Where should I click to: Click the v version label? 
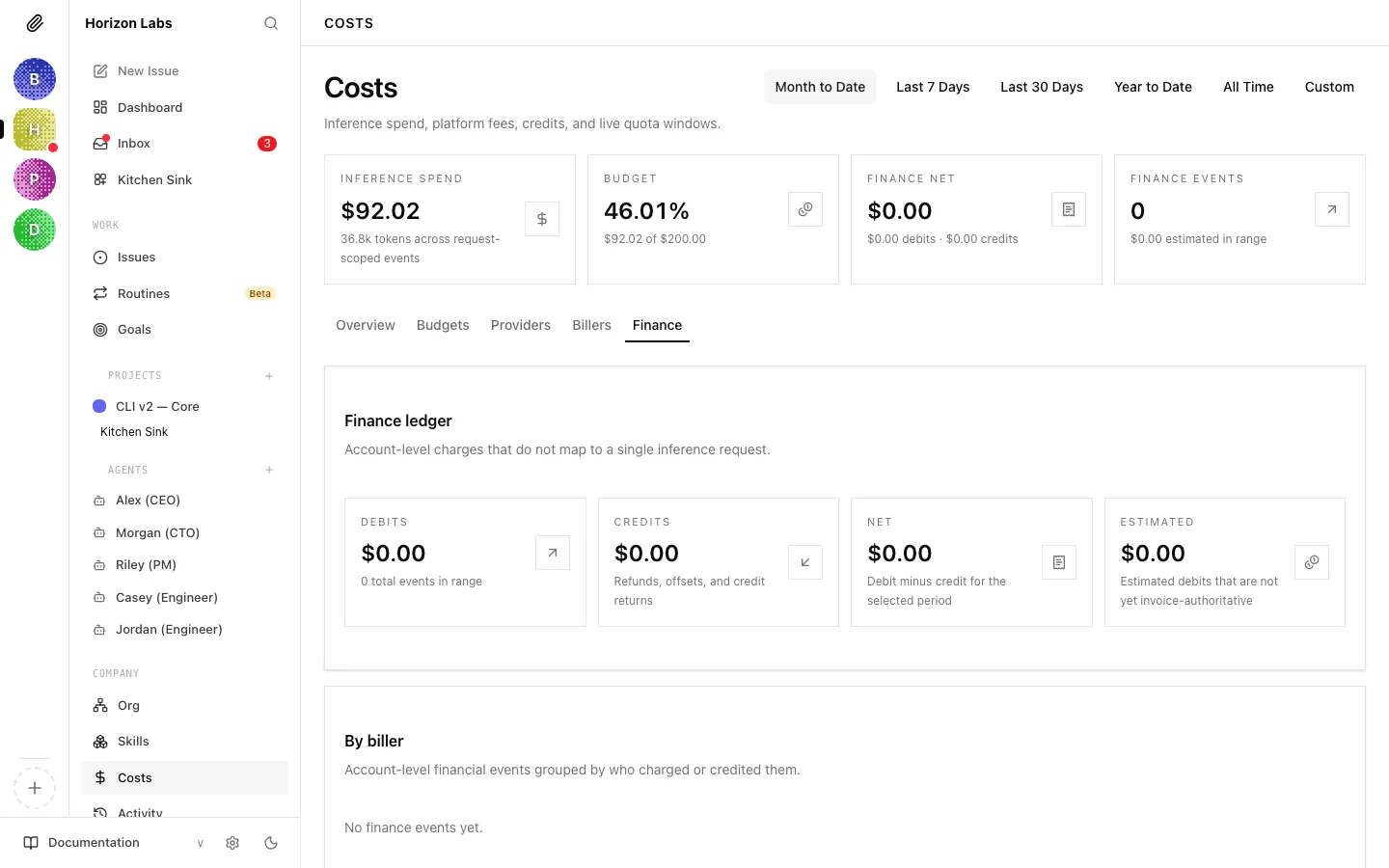201,843
